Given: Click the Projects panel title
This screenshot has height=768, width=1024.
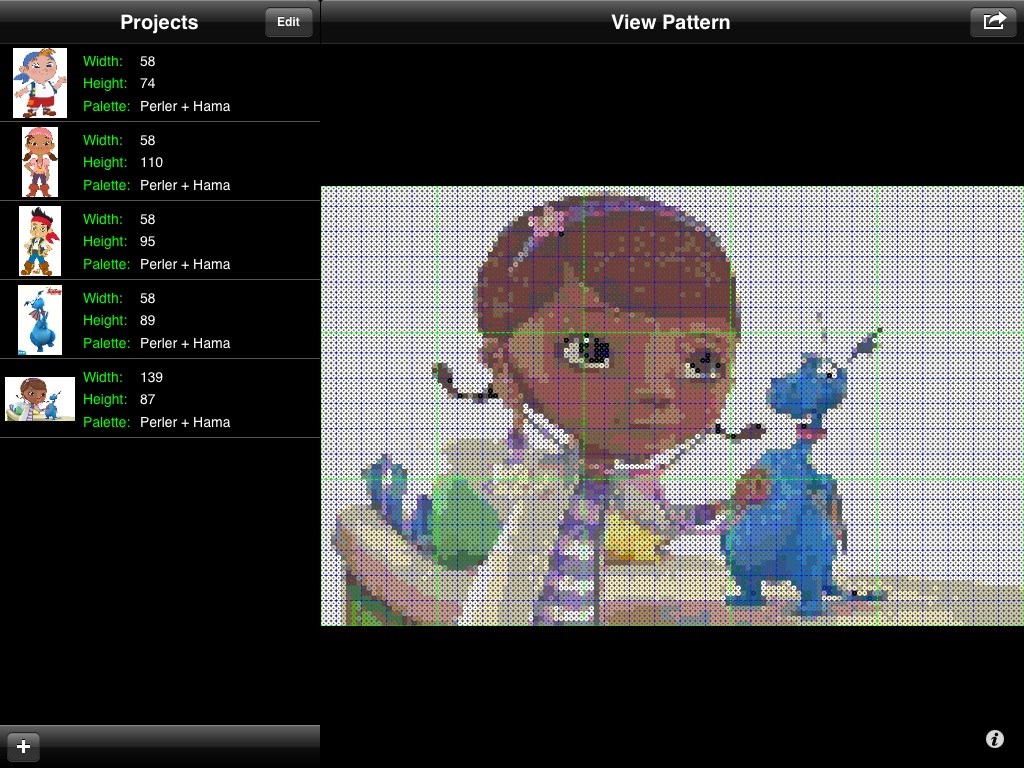Looking at the screenshot, I should [x=159, y=22].
